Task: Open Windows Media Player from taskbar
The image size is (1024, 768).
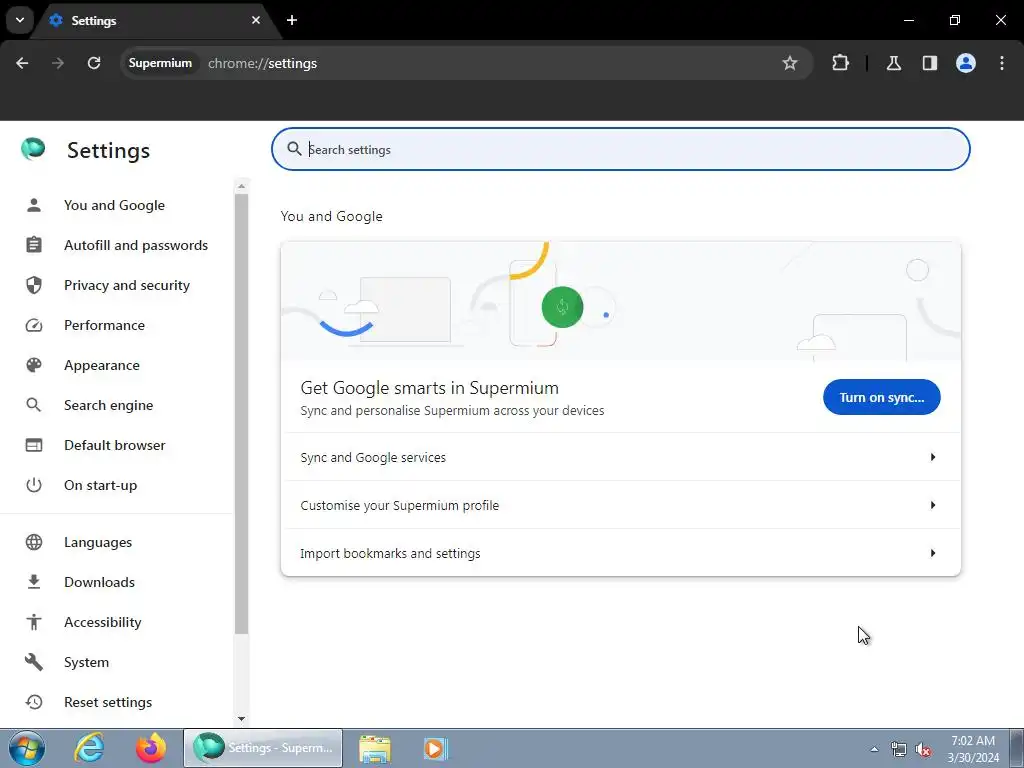Action: pyautogui.click(x=435, y=748)
